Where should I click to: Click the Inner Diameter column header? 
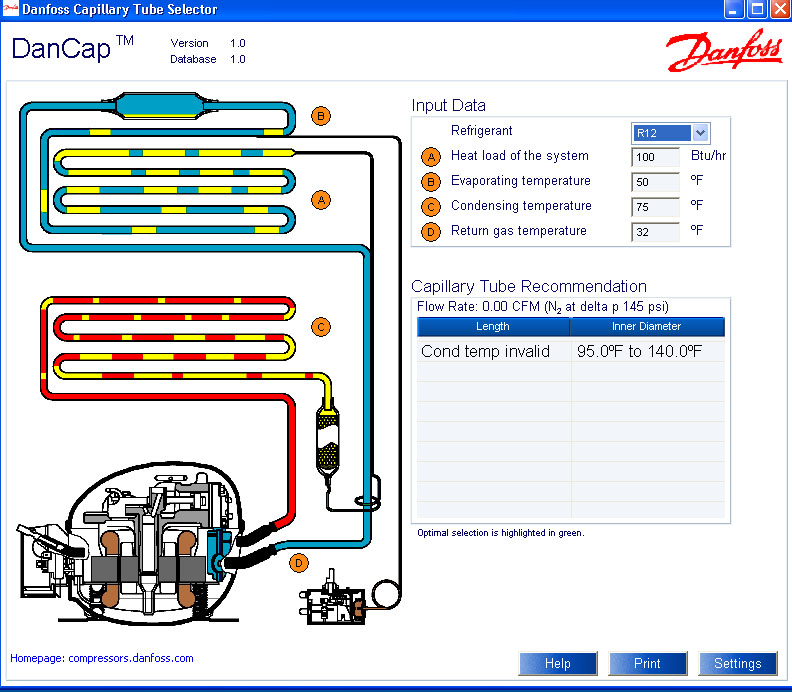pyautogui.click(x=647, y=326)
